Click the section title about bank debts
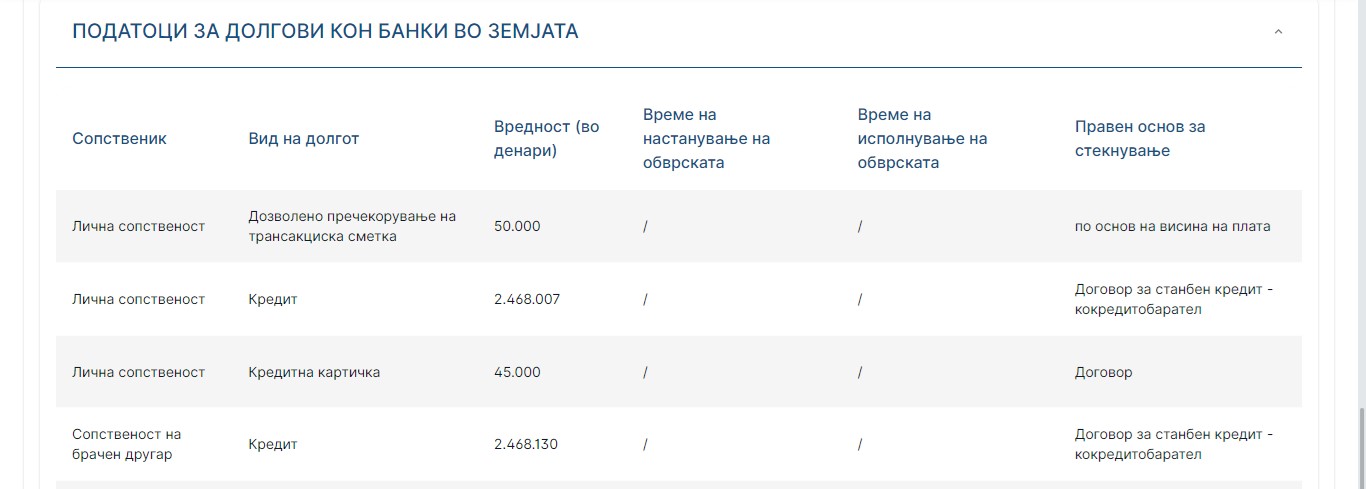Viewport: 1366px width, 489px height. (x=325, y=31)
